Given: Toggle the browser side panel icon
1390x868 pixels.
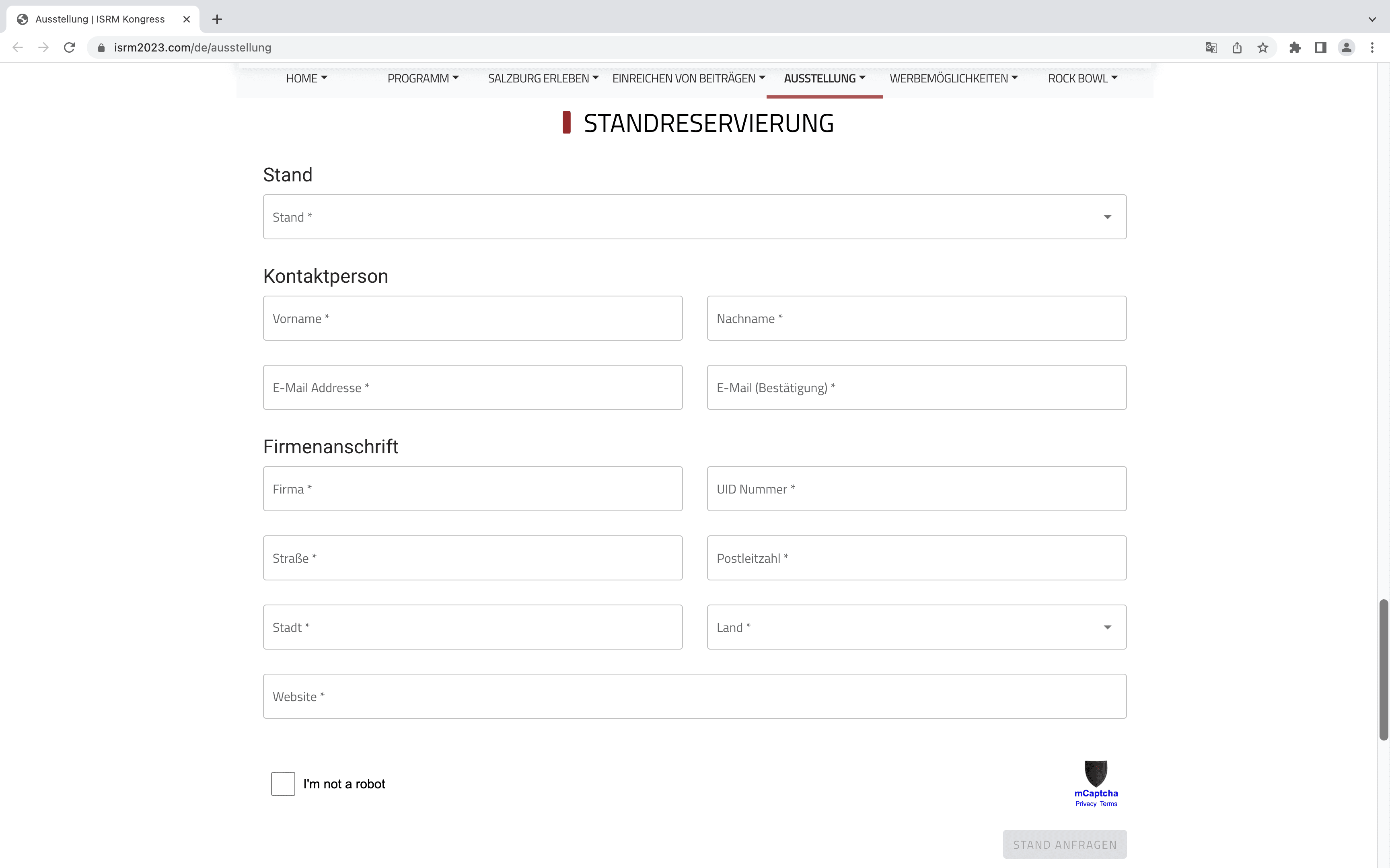Looking at the screenshot, I should [x=1320, y=47].
